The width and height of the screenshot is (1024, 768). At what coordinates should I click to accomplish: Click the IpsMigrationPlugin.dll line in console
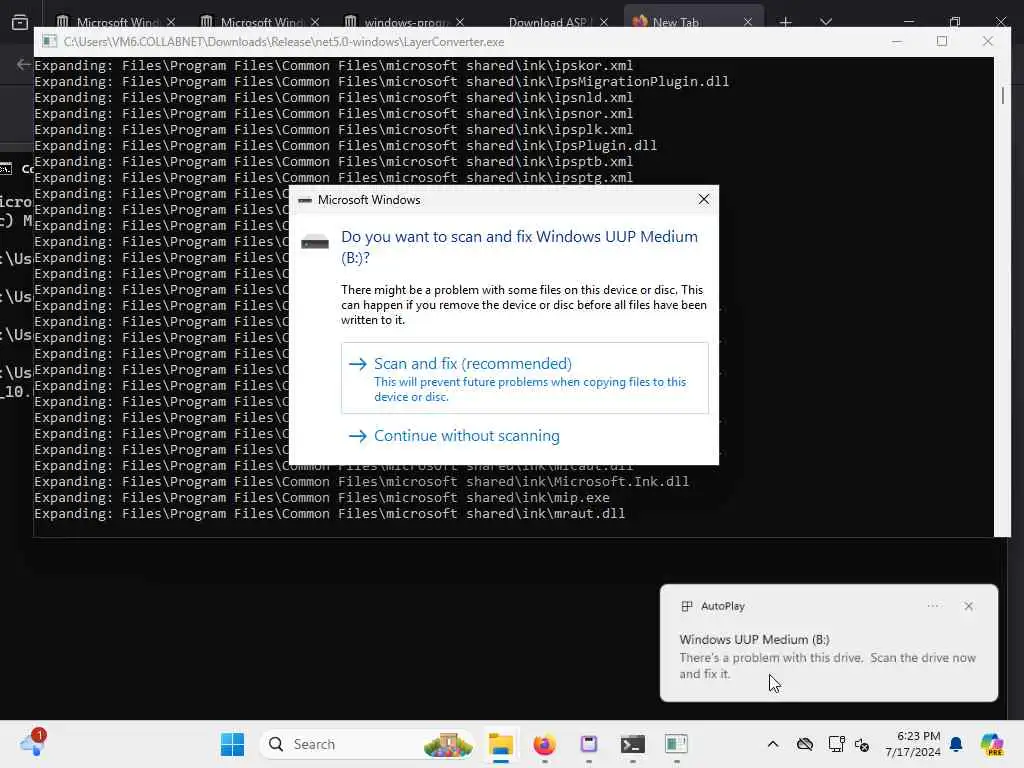381,82
